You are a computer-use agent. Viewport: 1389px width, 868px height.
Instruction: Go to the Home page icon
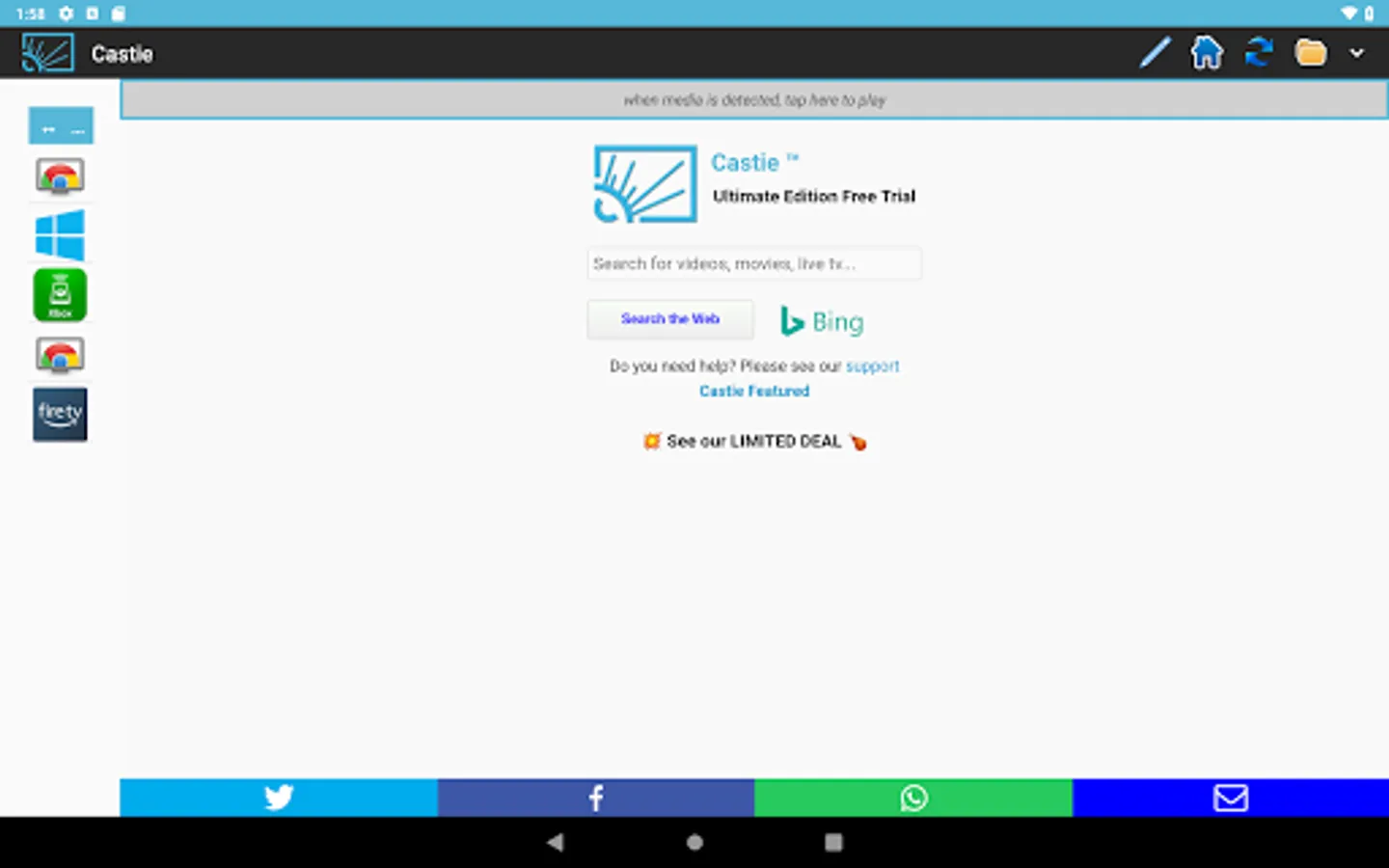[x=1207, y=52]
